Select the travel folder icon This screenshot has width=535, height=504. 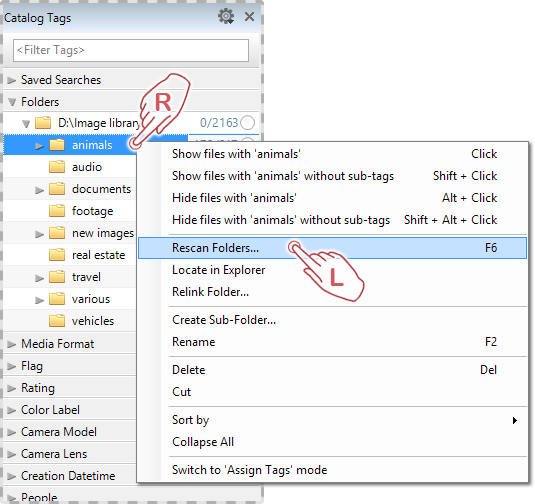coord(57,277)
